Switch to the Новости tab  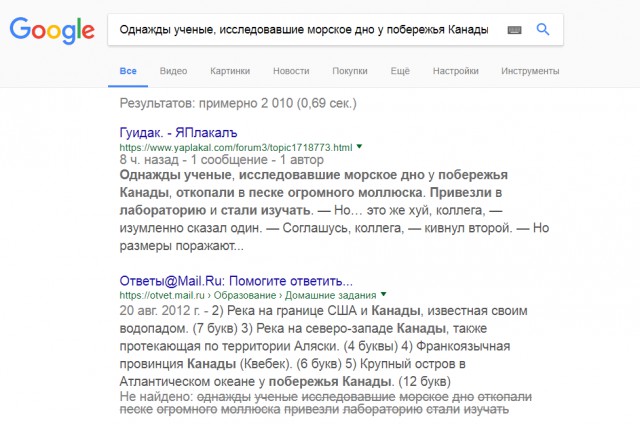tap(291, 71)
